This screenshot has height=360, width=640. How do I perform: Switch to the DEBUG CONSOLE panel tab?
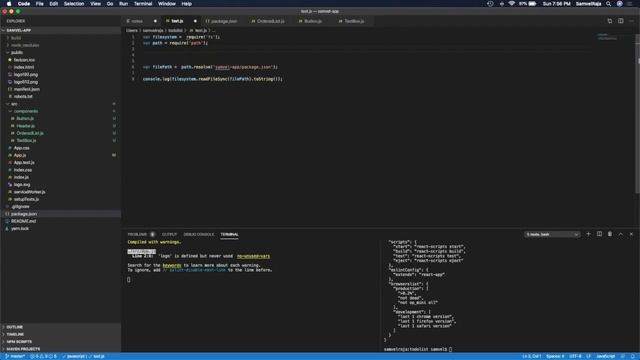pos(199,234)
